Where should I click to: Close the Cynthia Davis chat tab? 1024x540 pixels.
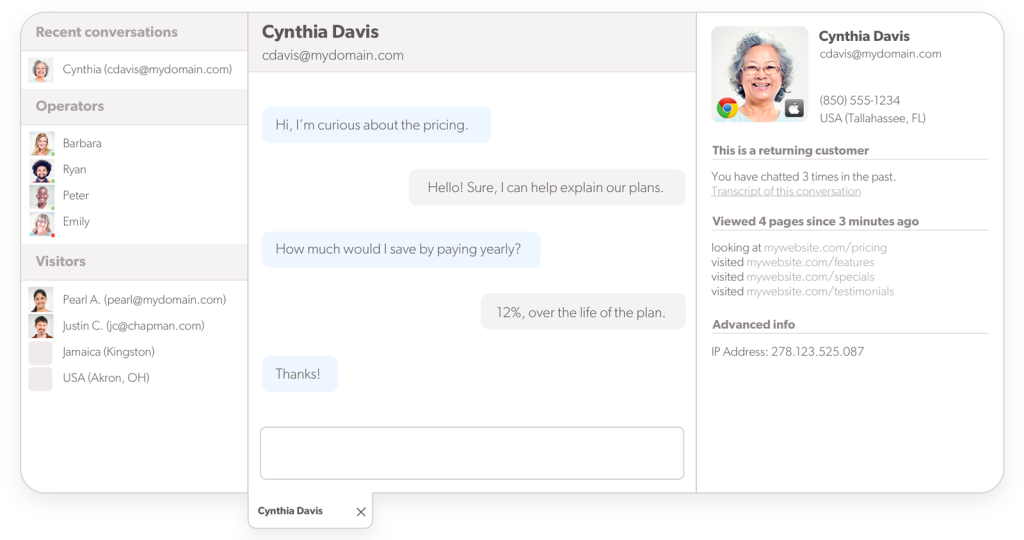pyautogui.click(x=361, y=512)
